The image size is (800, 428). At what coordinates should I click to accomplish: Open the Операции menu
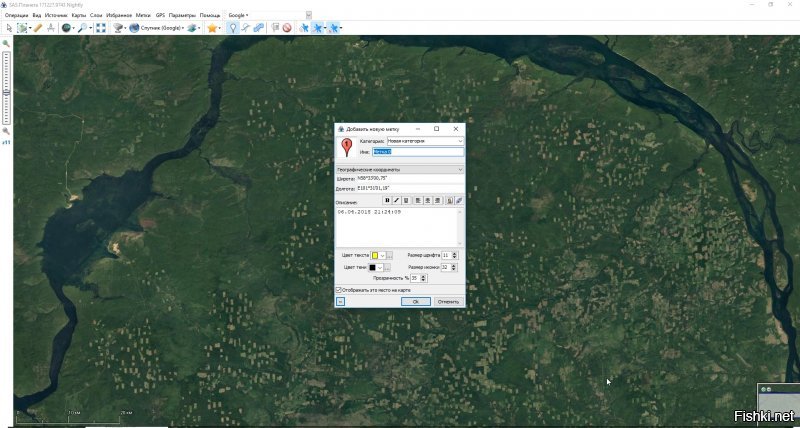pos(16,15)
